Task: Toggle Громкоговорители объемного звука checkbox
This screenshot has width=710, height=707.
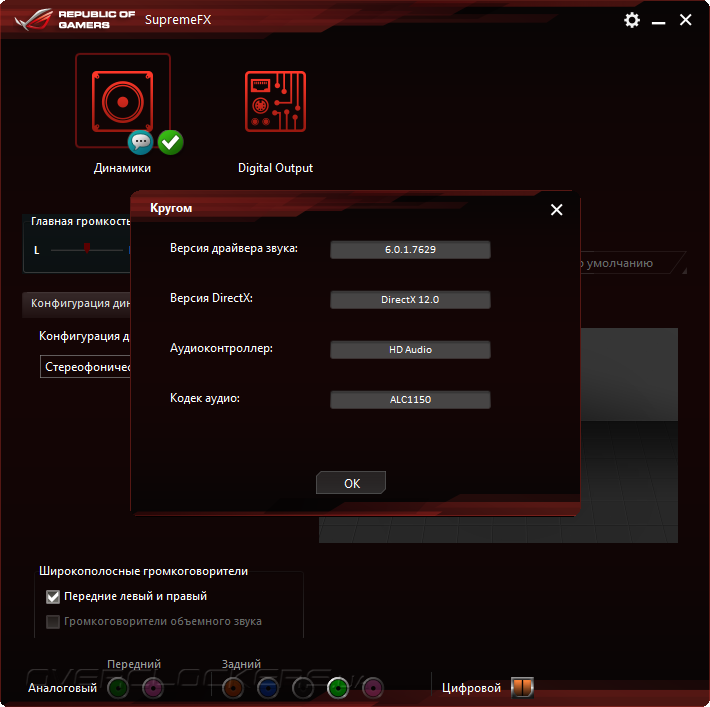Action: click(53, 622)
